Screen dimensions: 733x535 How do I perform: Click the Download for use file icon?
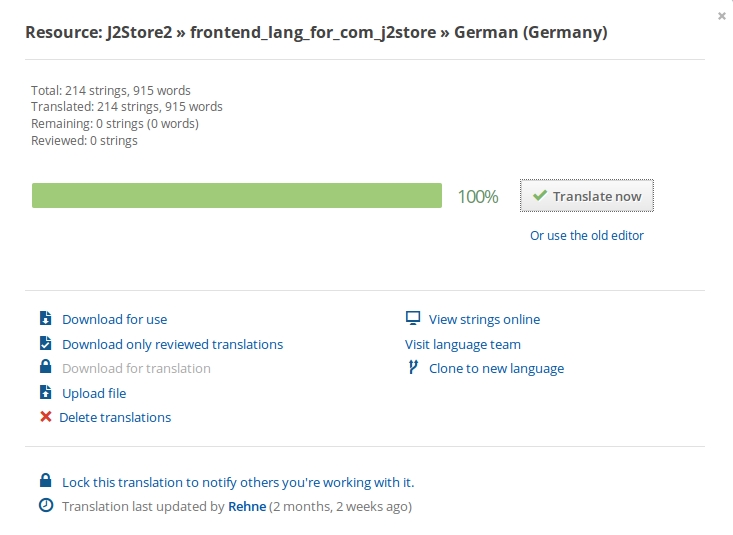[45, 318]
